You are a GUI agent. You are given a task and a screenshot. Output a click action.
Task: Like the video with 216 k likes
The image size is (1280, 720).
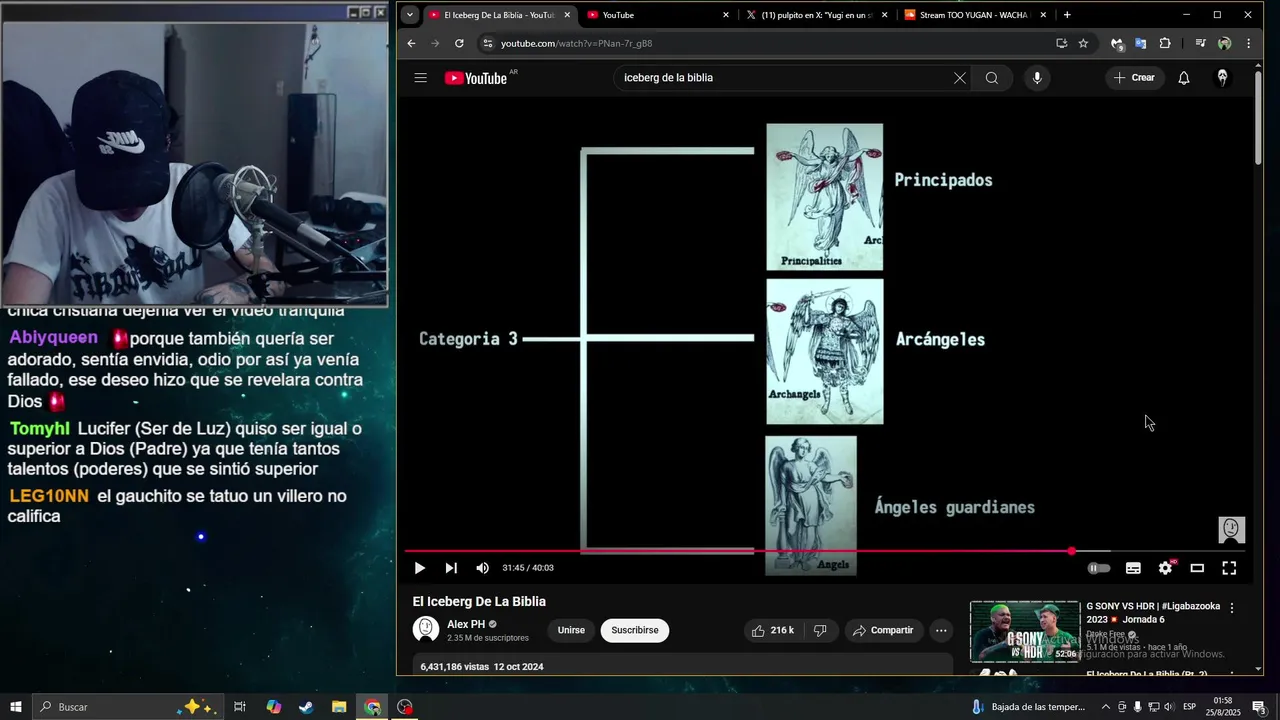(773, 631)
